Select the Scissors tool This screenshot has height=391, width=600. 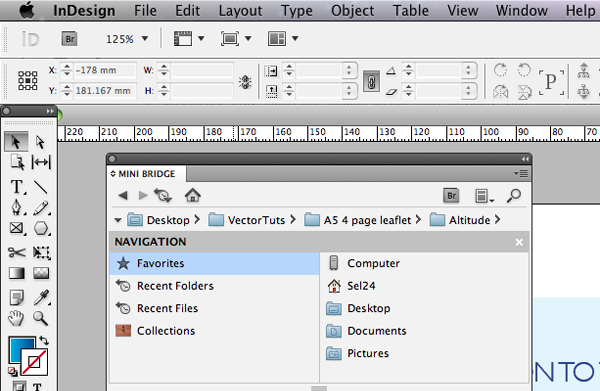[x=16, y=252]
